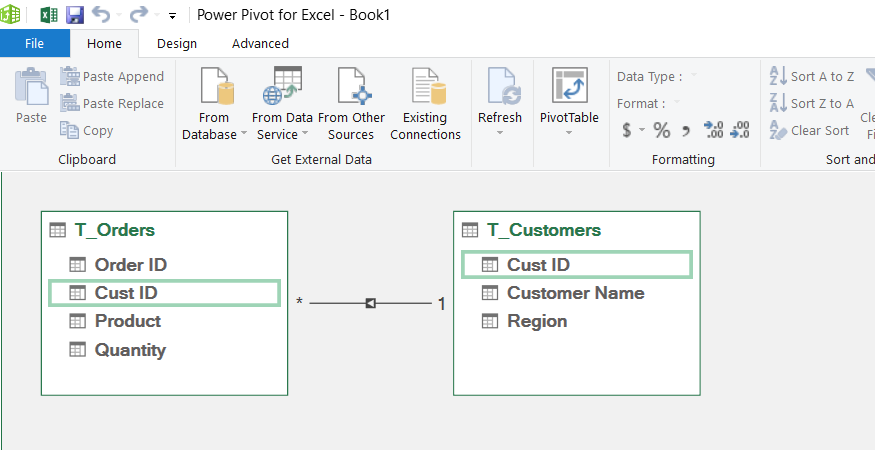The image size is (875, 450).
Task: Sort Z to A
Action: (x=812, y=103)
